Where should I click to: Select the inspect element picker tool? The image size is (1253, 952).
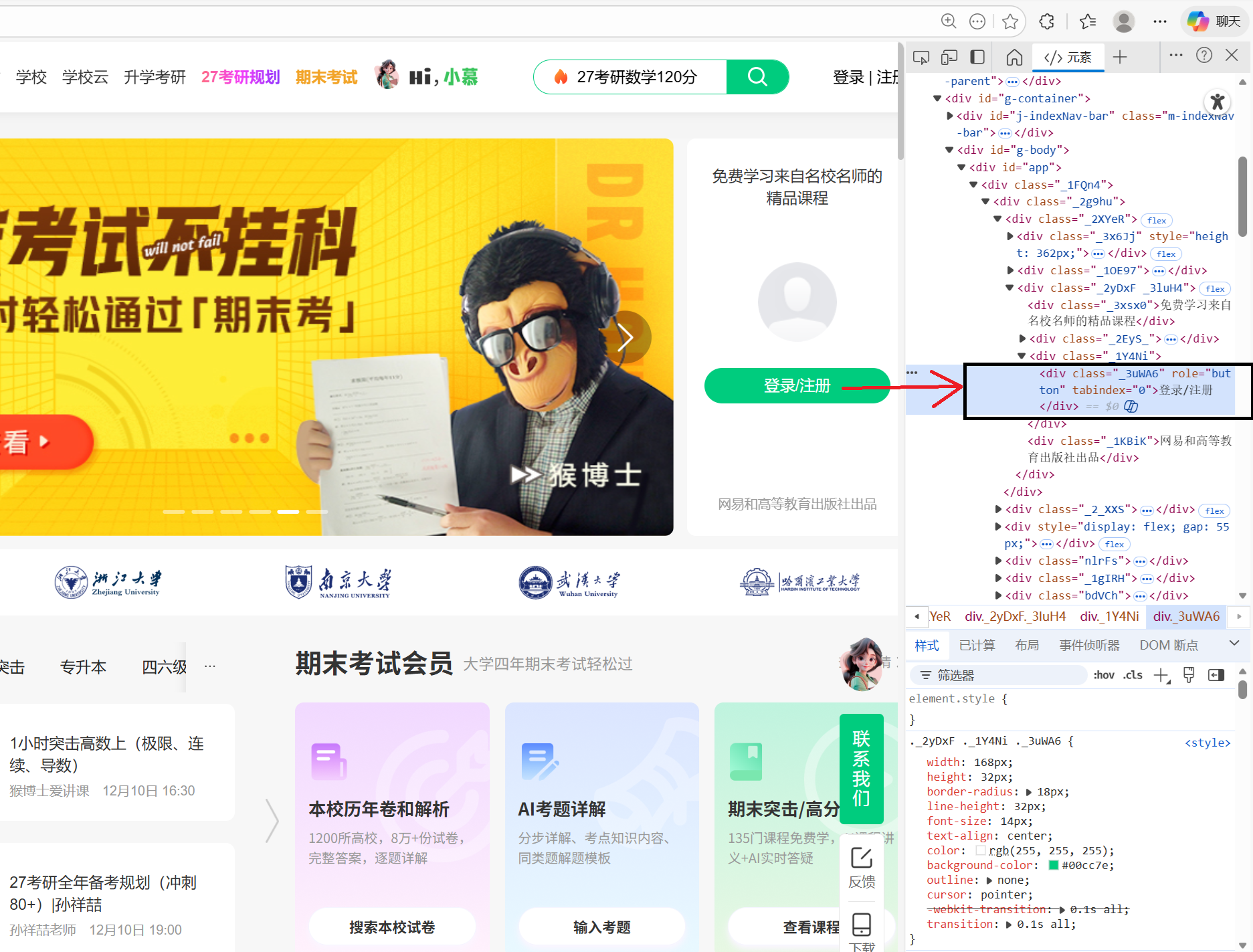[921, 57]
